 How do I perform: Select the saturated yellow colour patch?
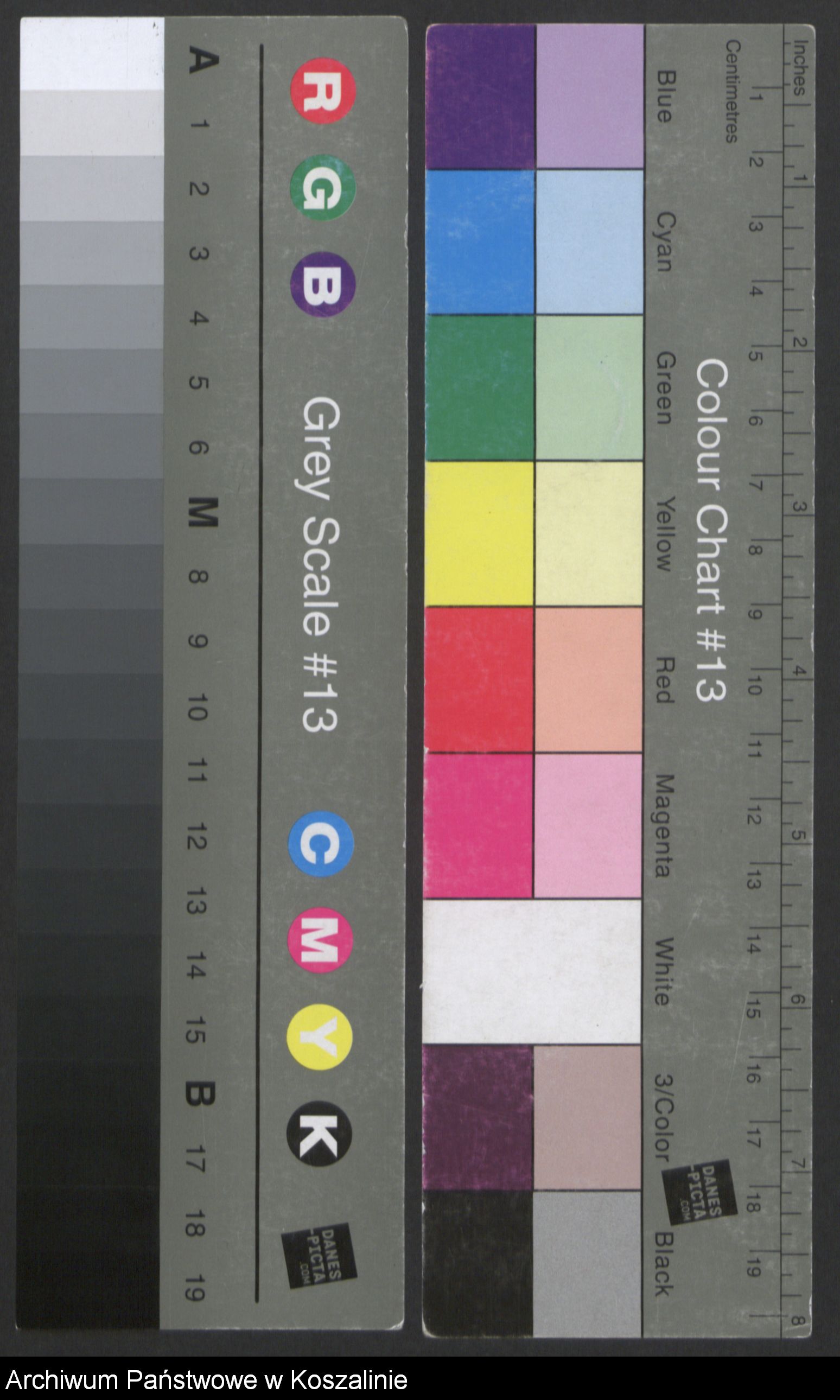coord(480,533)
